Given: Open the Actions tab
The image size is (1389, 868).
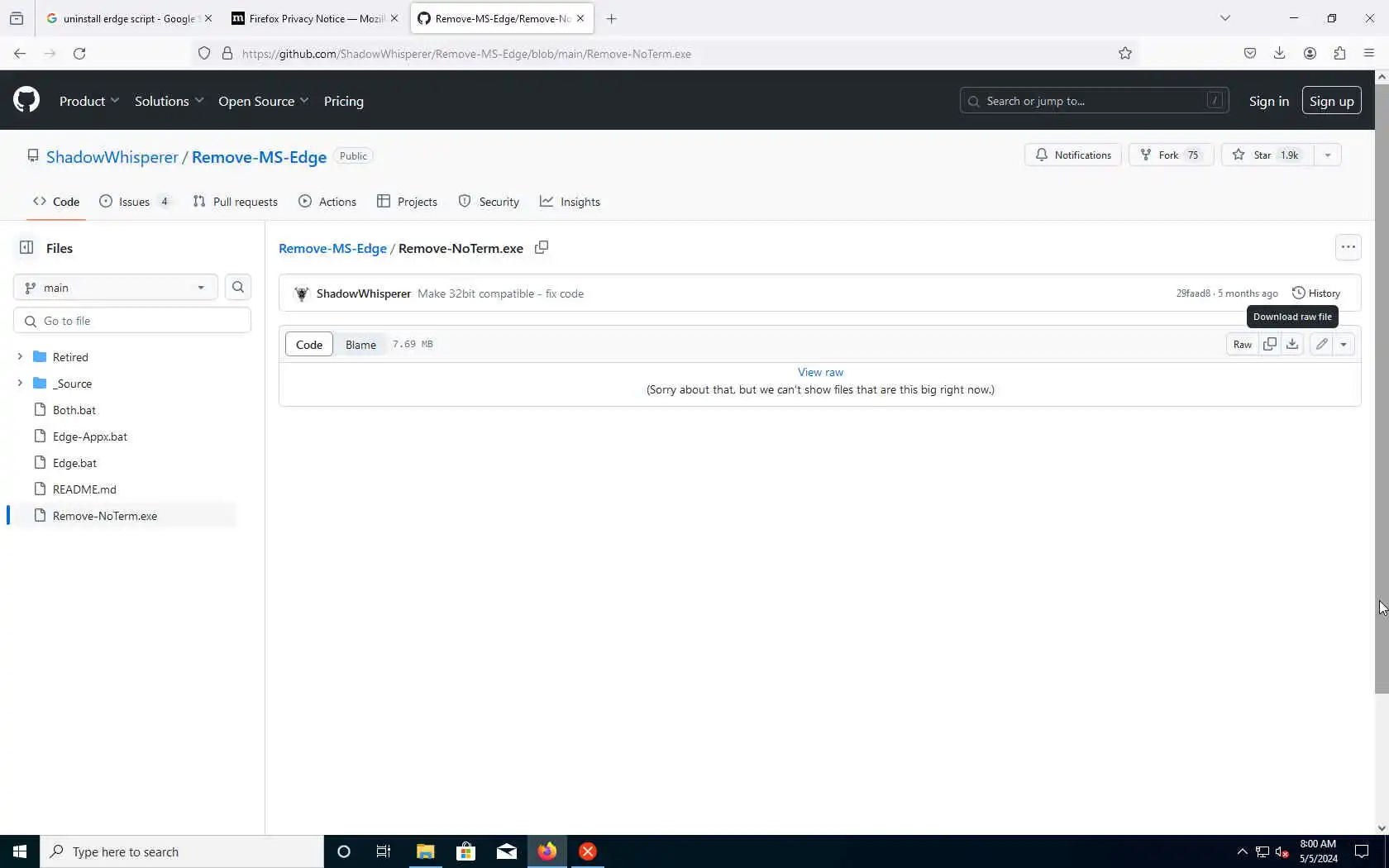Looking at the screenshot, I should click(327, 202).
